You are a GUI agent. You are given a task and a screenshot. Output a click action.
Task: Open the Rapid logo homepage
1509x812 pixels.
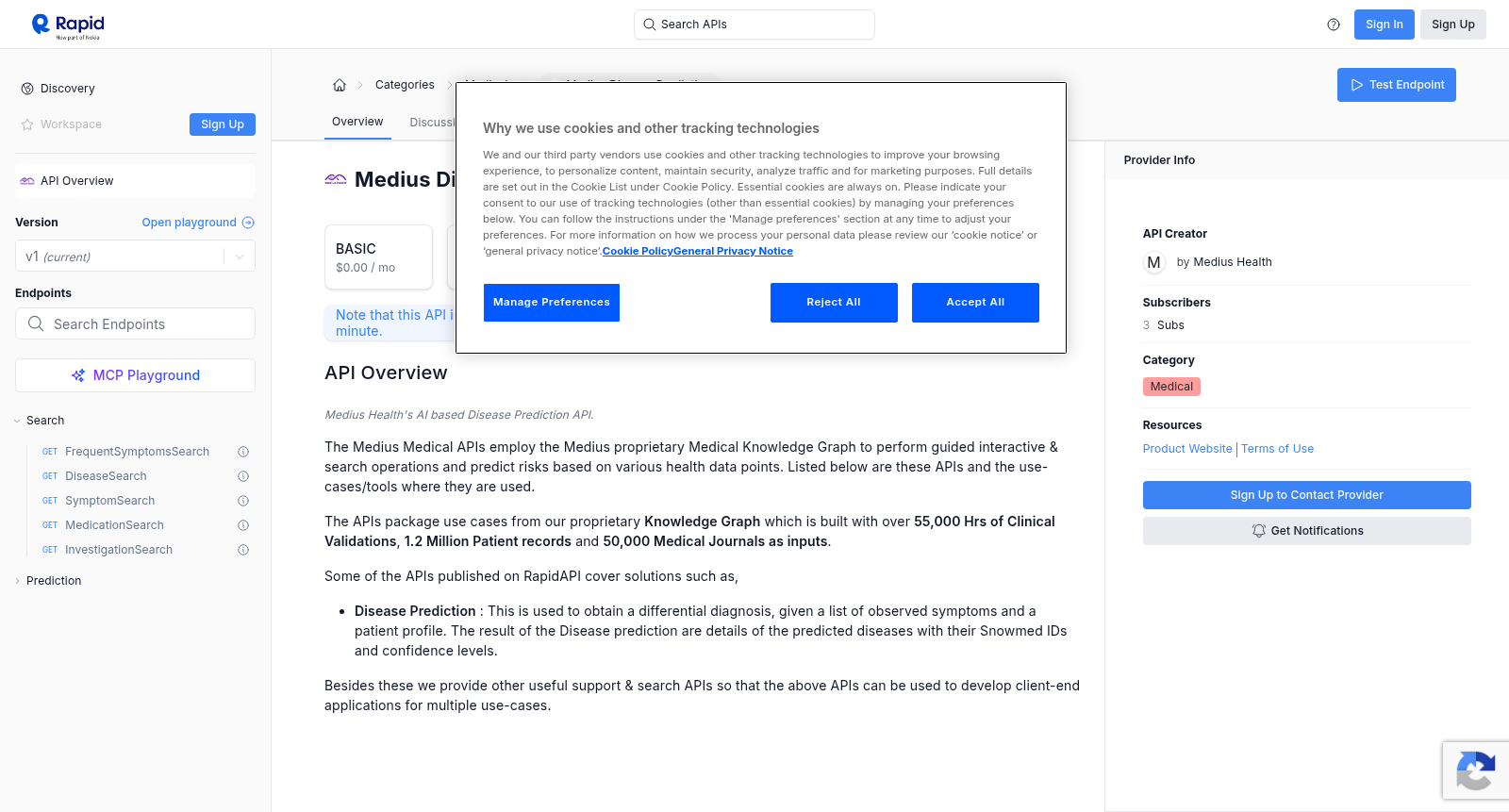pyautogui.click(x=68, y=25)
